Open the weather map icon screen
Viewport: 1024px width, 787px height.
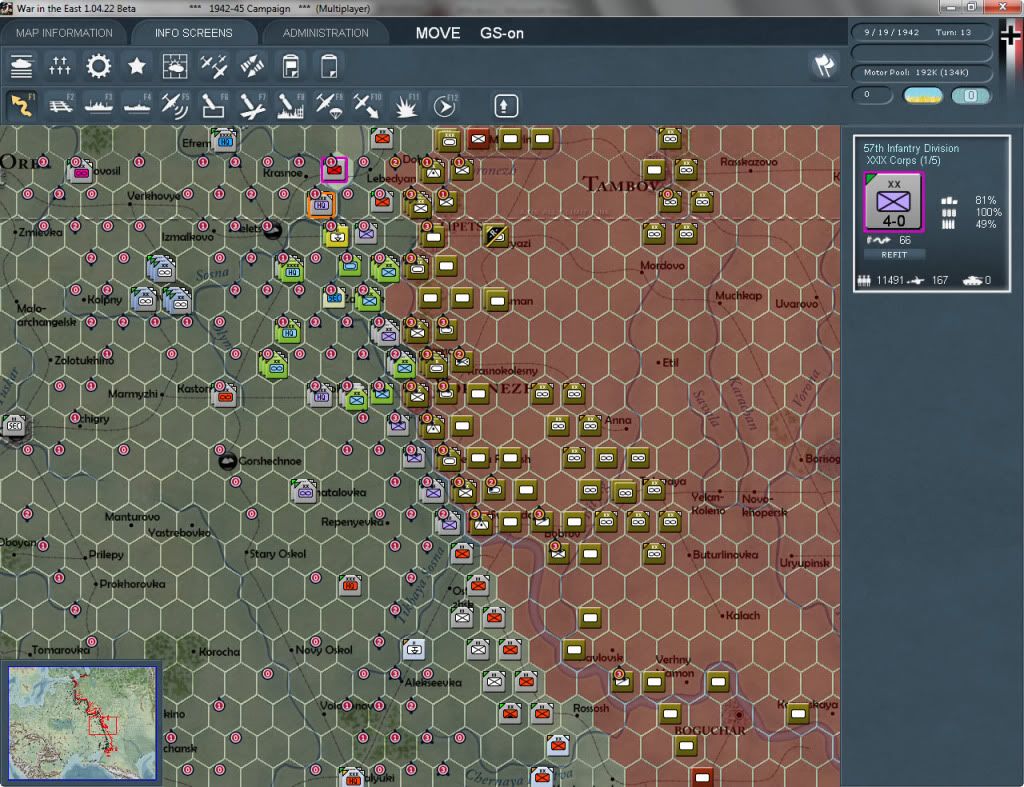[175, 67]
